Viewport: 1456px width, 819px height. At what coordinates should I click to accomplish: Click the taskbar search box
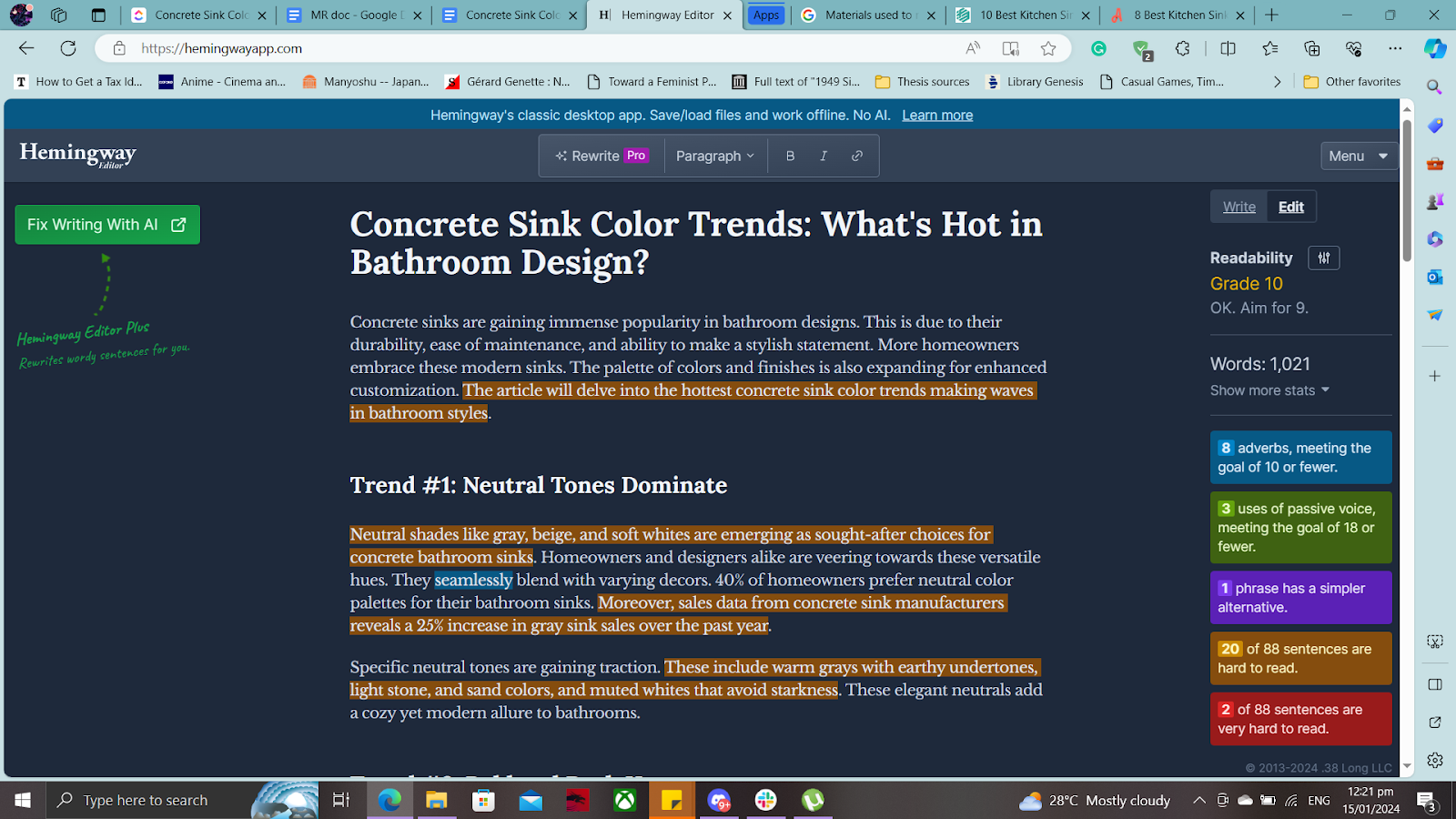tap(182, 800)
